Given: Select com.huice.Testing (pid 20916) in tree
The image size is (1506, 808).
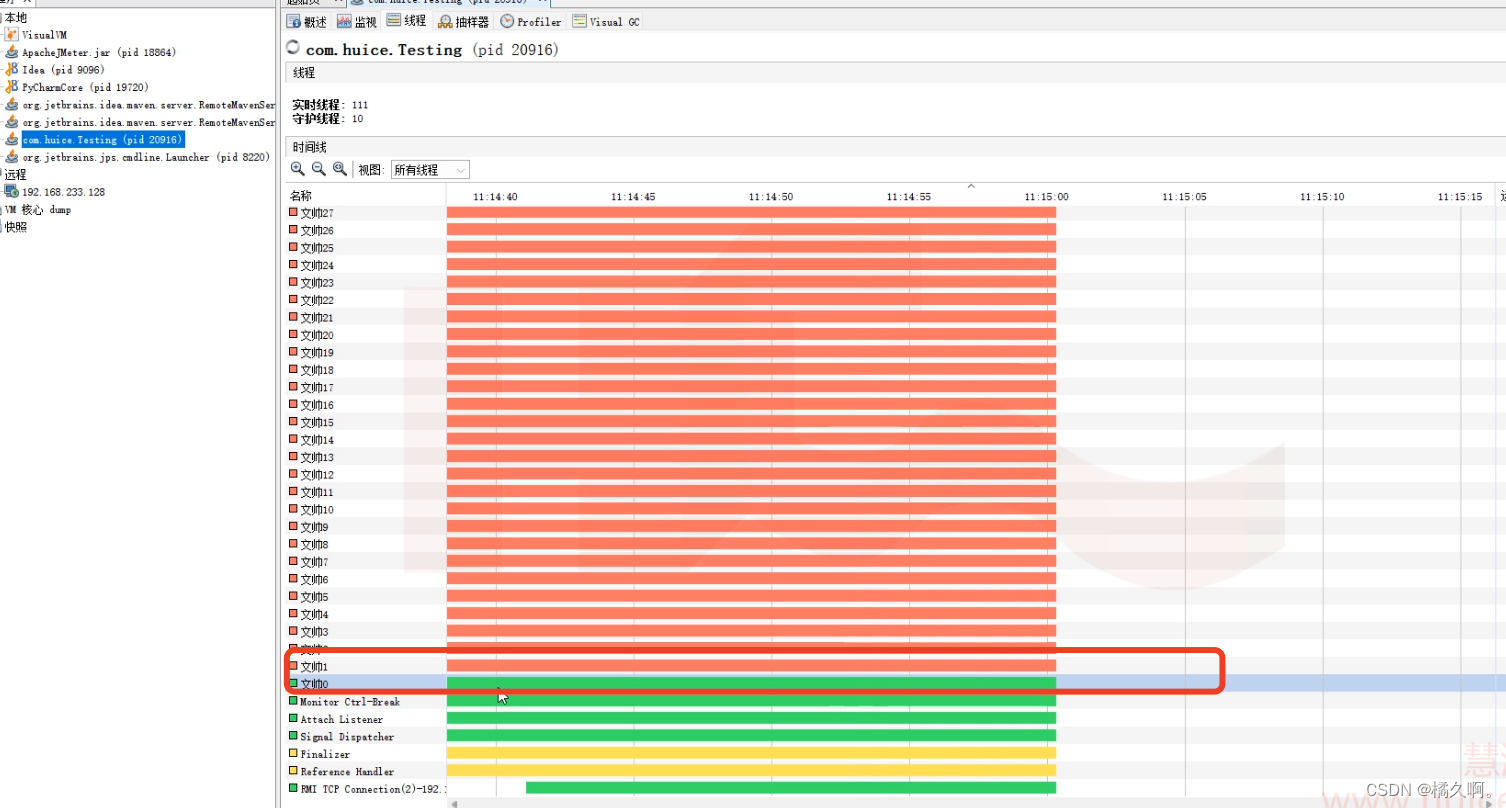Looking at the screenshot, I should point(102,140).
